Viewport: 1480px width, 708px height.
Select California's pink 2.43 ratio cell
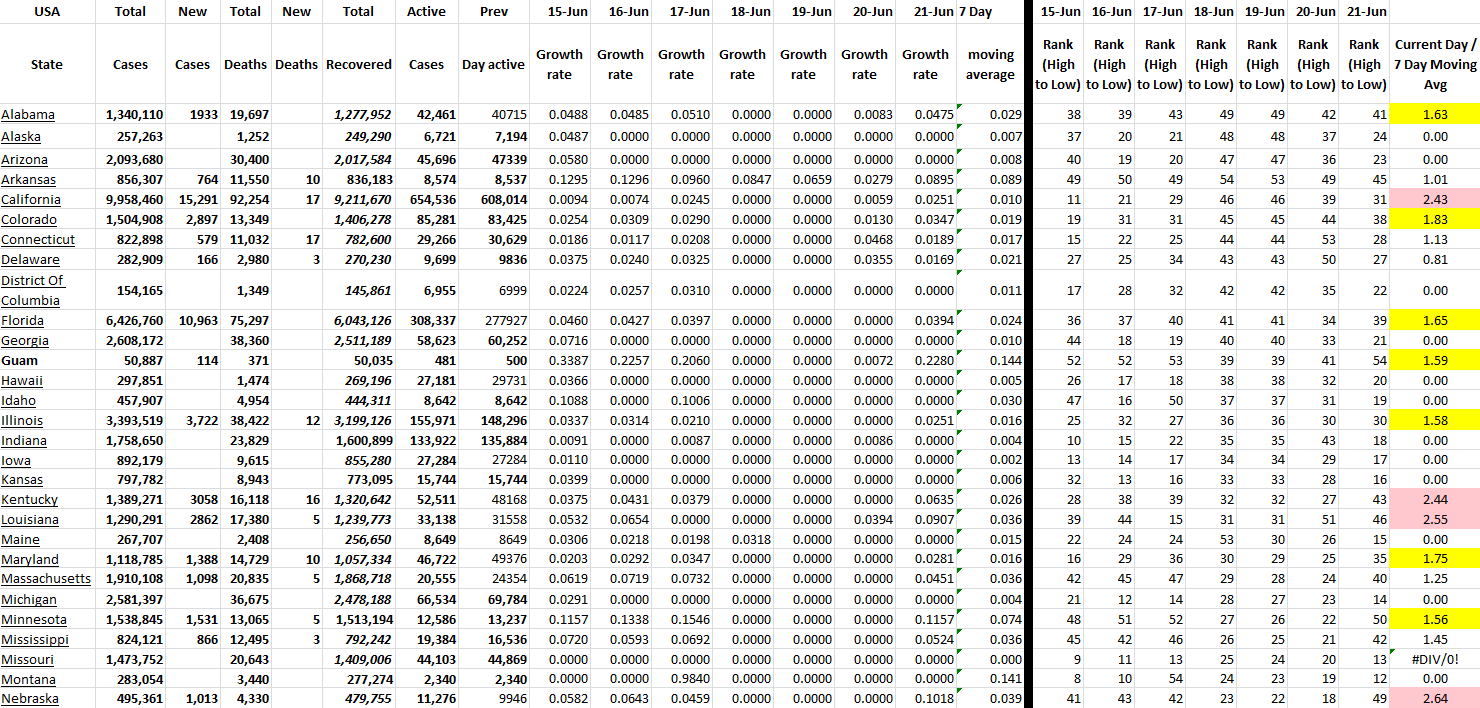pos(1435,199)
